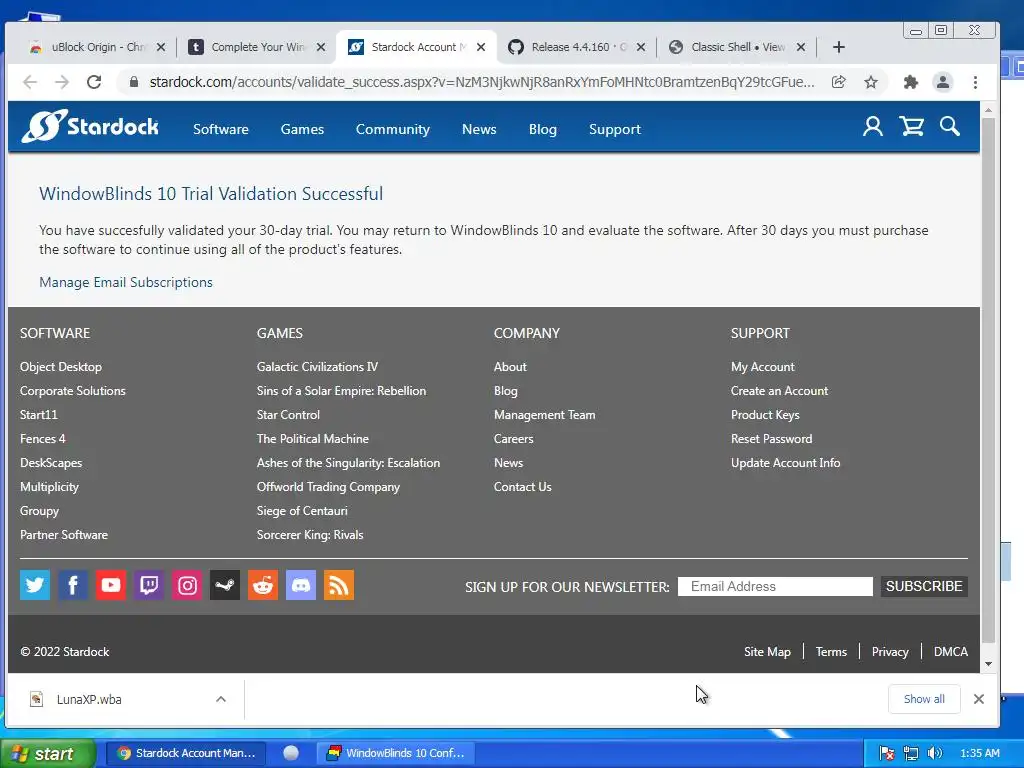Open Reset Password link
1024x768 pixels.
click(x=772, y=439)
